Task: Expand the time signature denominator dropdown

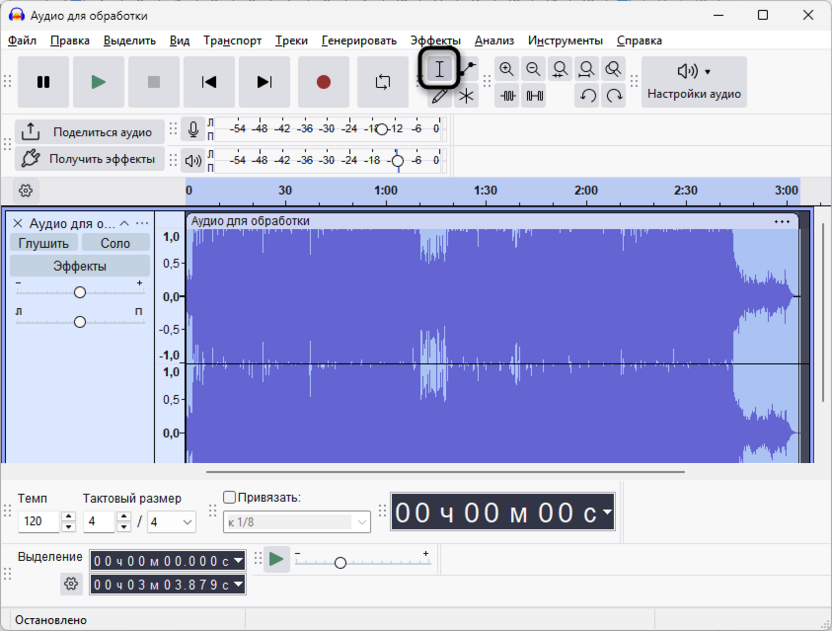Action: click(186, 522)
